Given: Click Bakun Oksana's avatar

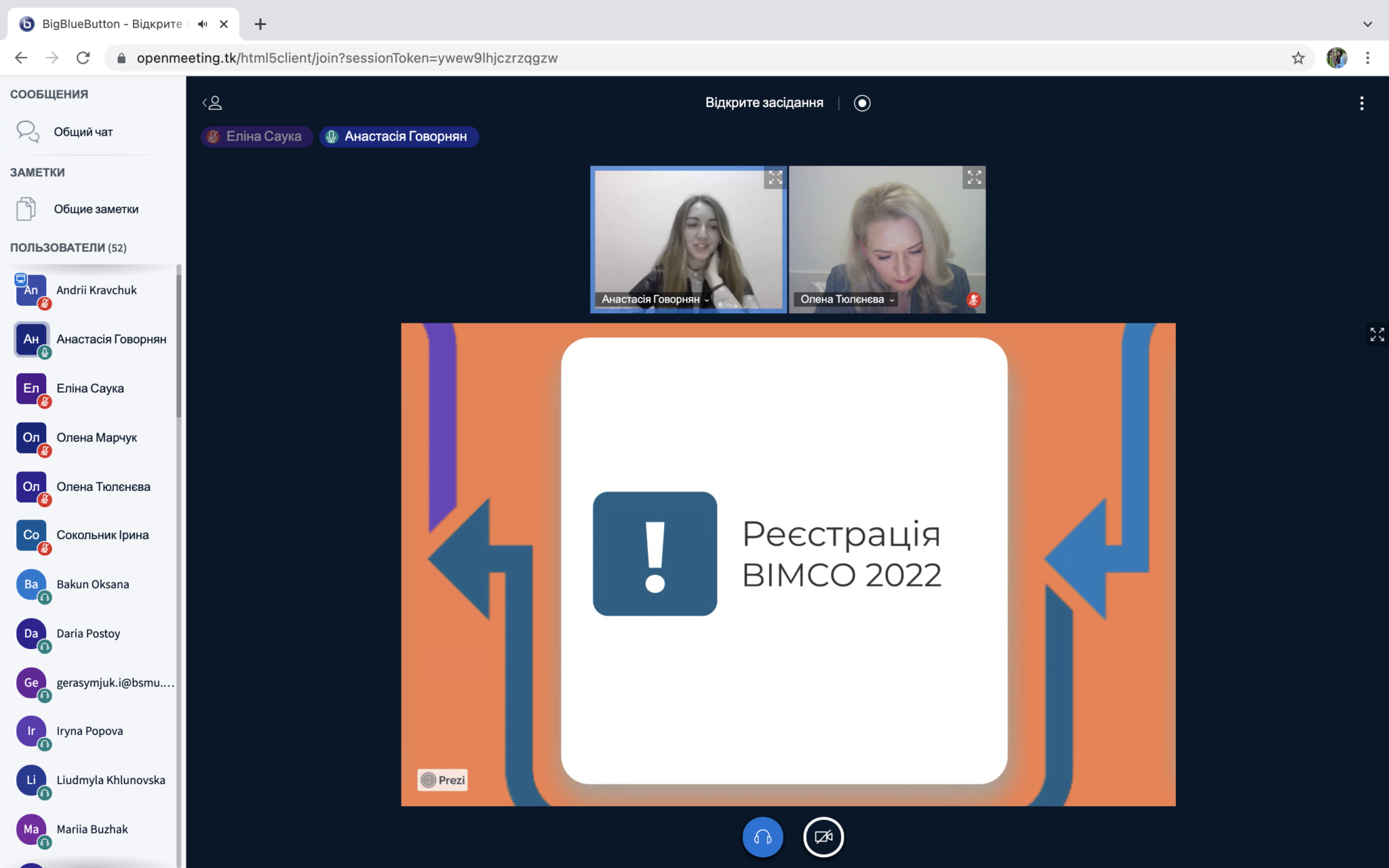Looking at the screenshot, I should point(31,585).
